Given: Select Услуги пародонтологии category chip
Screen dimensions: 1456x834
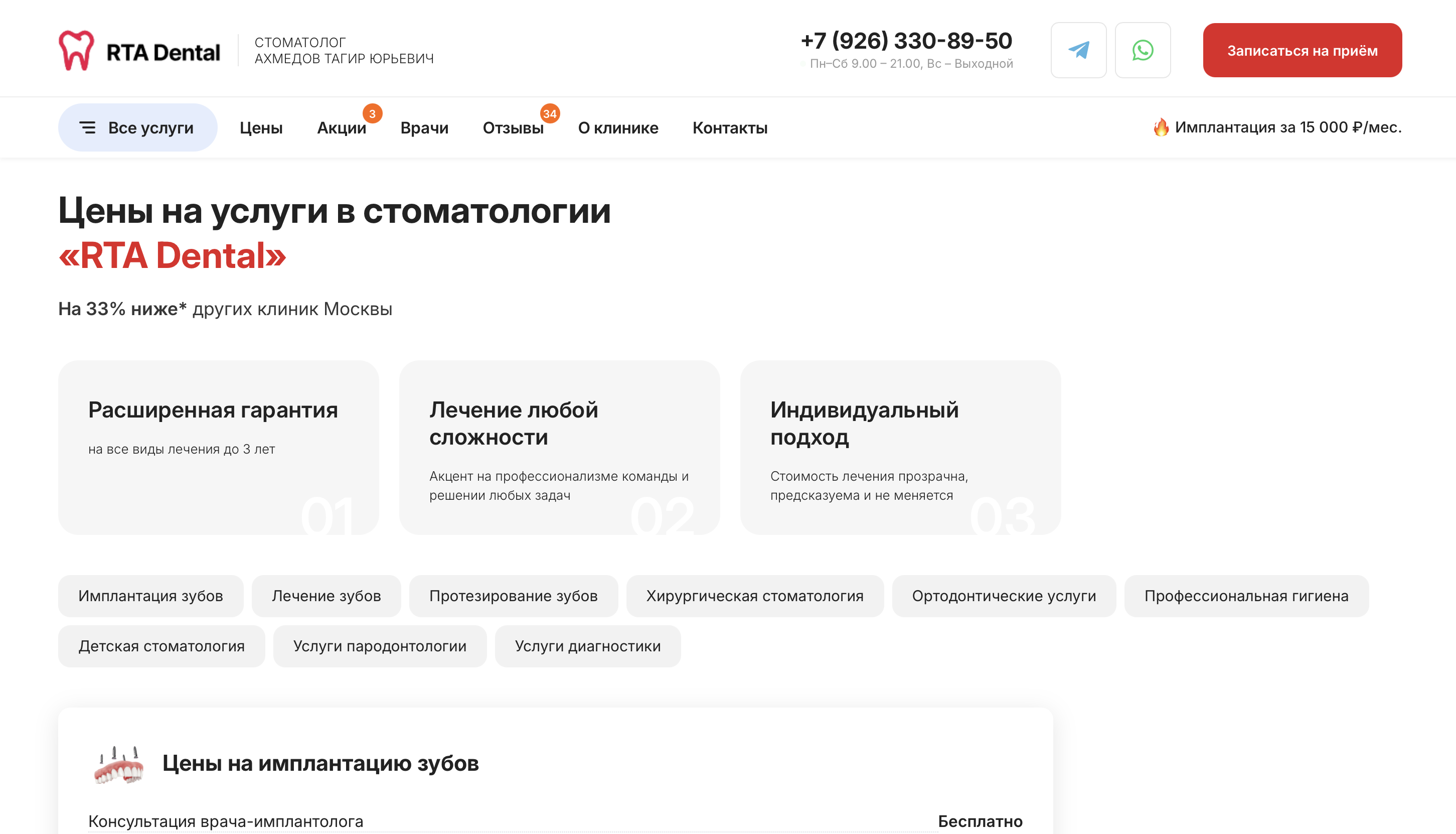Looking at the screenshot, I should (x=380, y=646).
